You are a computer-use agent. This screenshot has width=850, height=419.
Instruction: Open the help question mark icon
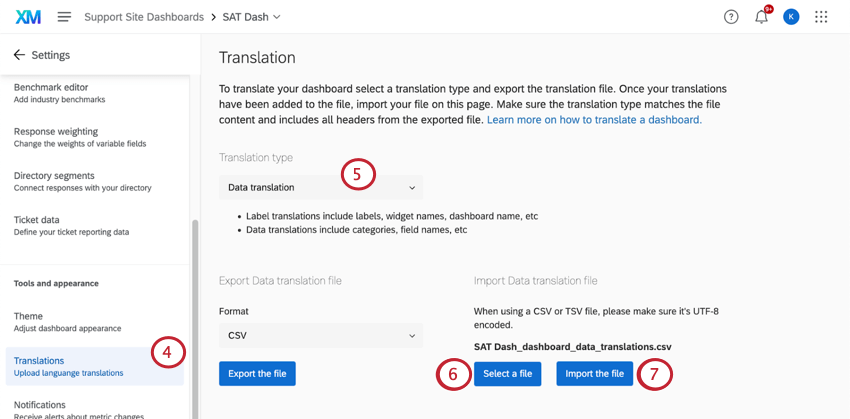pyautogui.click(x=731, y=17)
